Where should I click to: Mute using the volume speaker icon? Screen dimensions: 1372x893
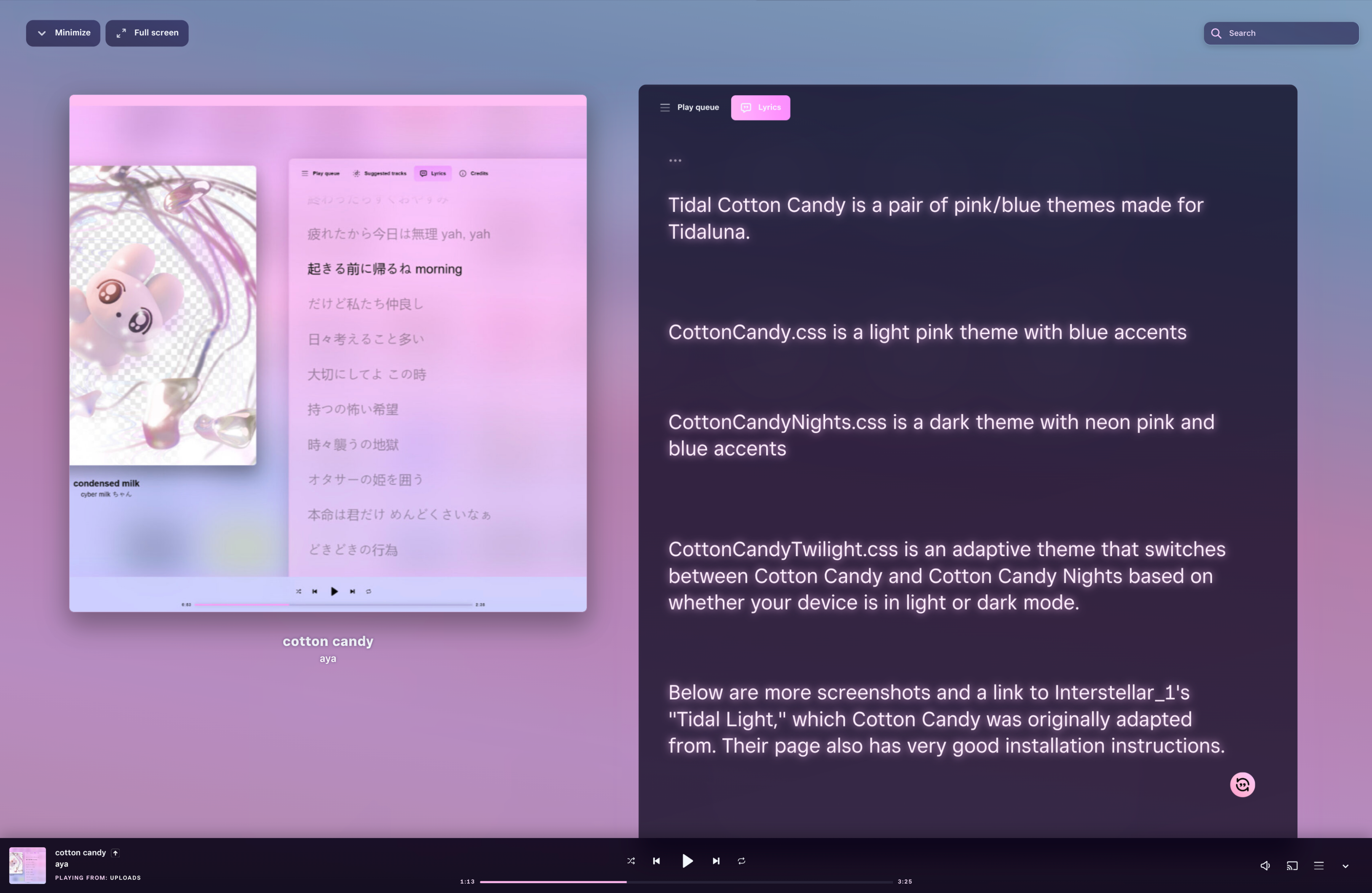(1265, 866)
